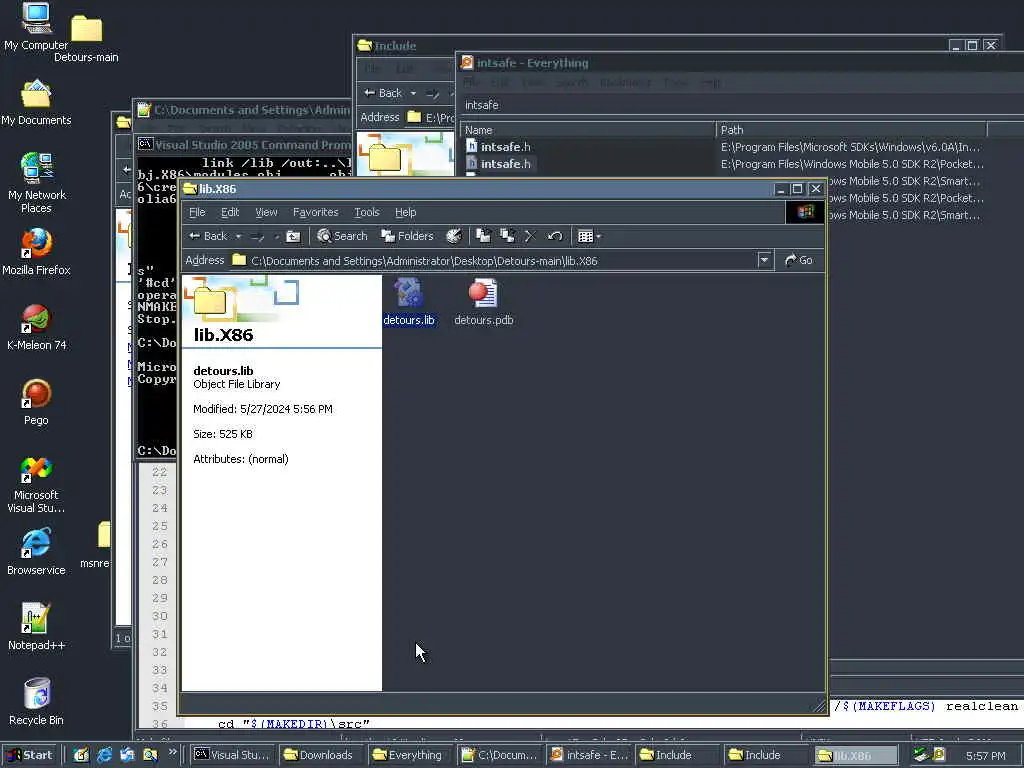Sort by Path column in Everything window

[852, 130]
